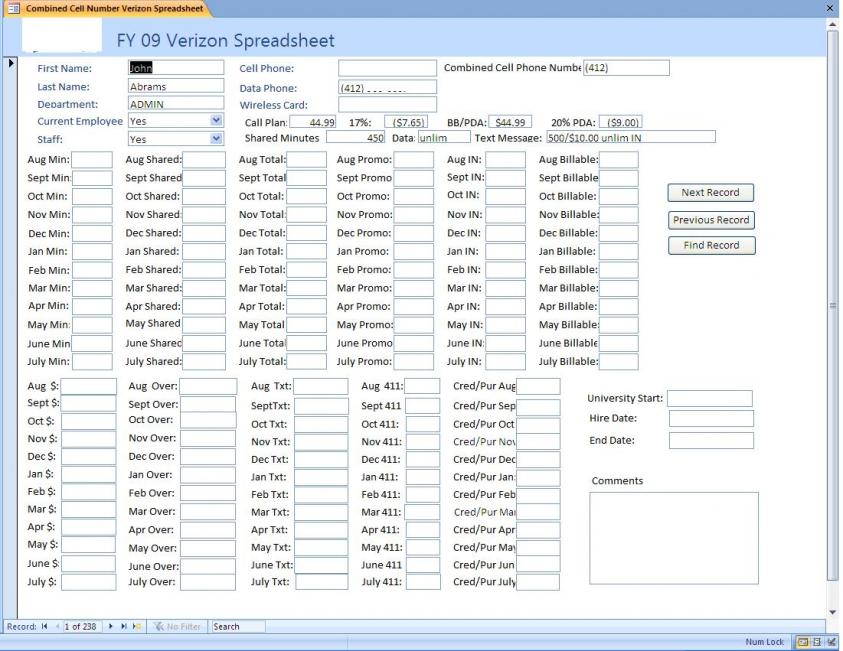Close the form with the X at tab row
Image resolution: width=843 pixels, height=651 pixels.
[830, 8]
